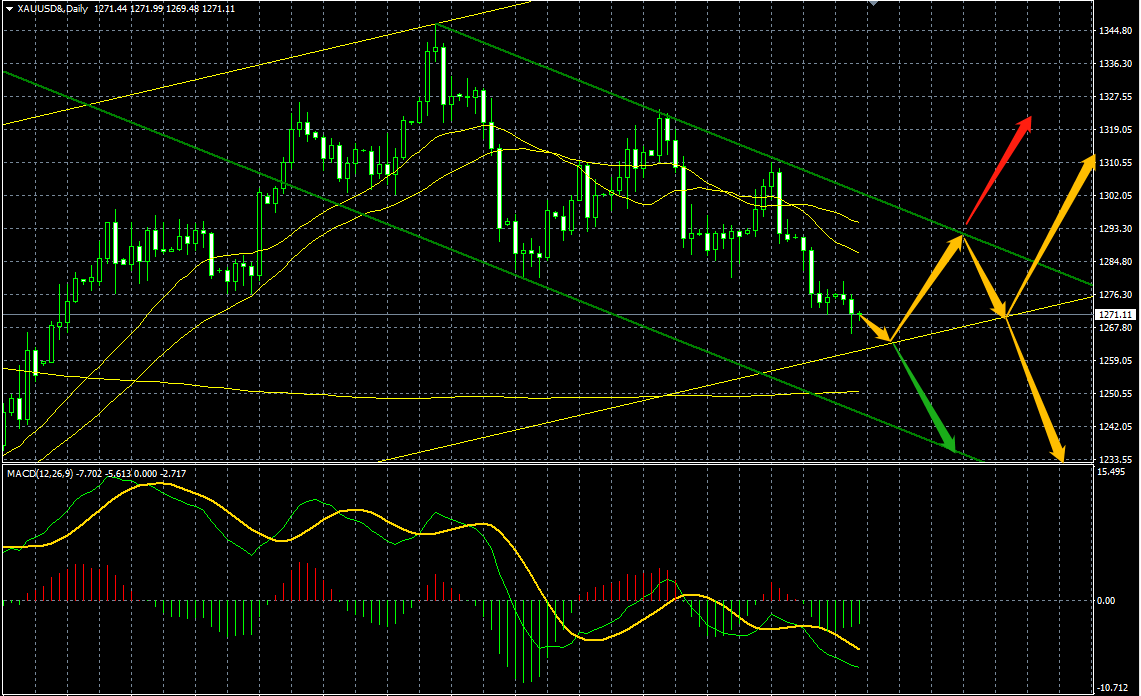This screenshot has height=696, width=1141.
Task: Select the orange arrow pointing up to 1310.55
Action: tap(1051, 235)
